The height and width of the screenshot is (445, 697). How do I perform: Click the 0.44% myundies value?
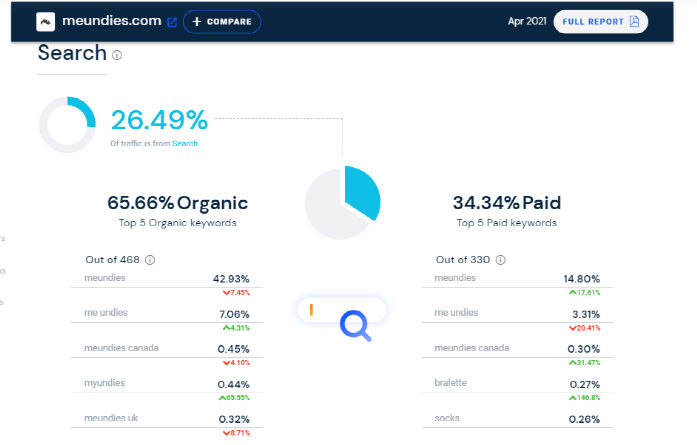233,385
